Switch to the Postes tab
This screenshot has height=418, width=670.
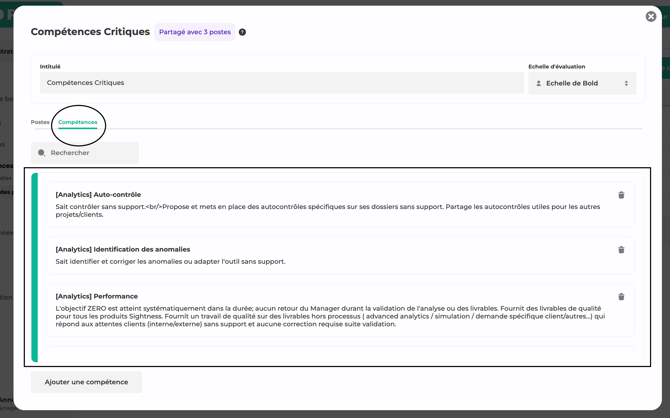tap(40, 122)
